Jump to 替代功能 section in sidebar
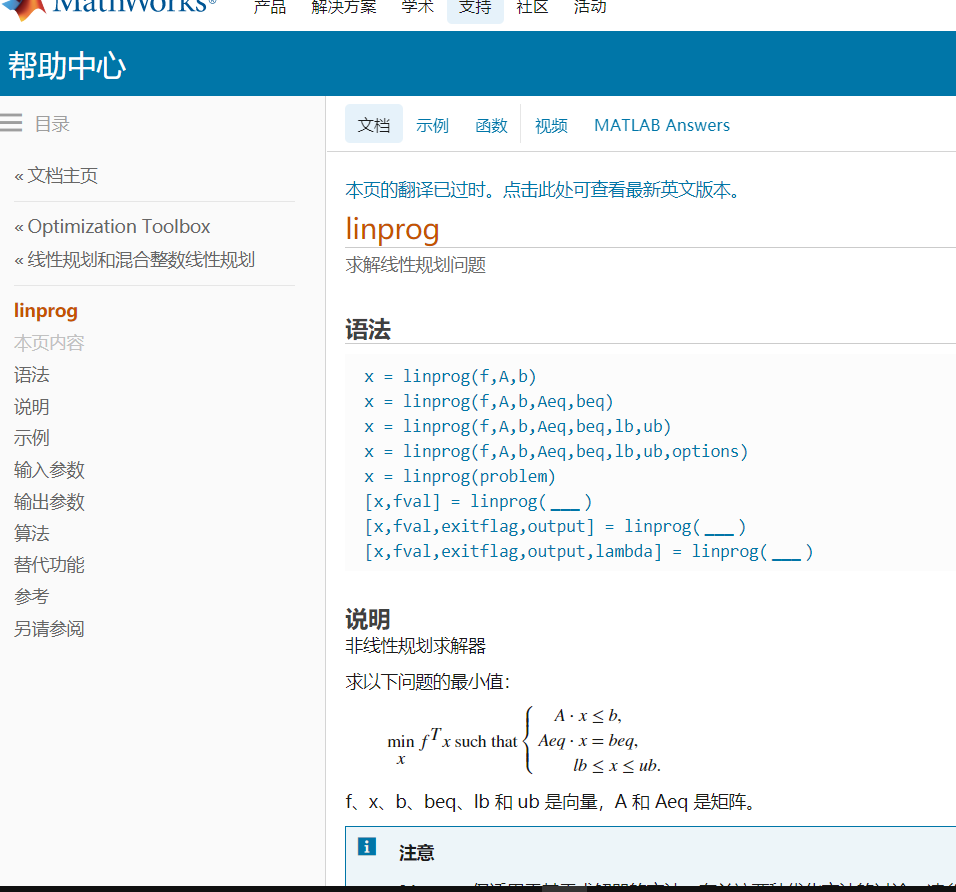This screenshot has height=892, width=956. pyautogui.click(x=49, y=565)
